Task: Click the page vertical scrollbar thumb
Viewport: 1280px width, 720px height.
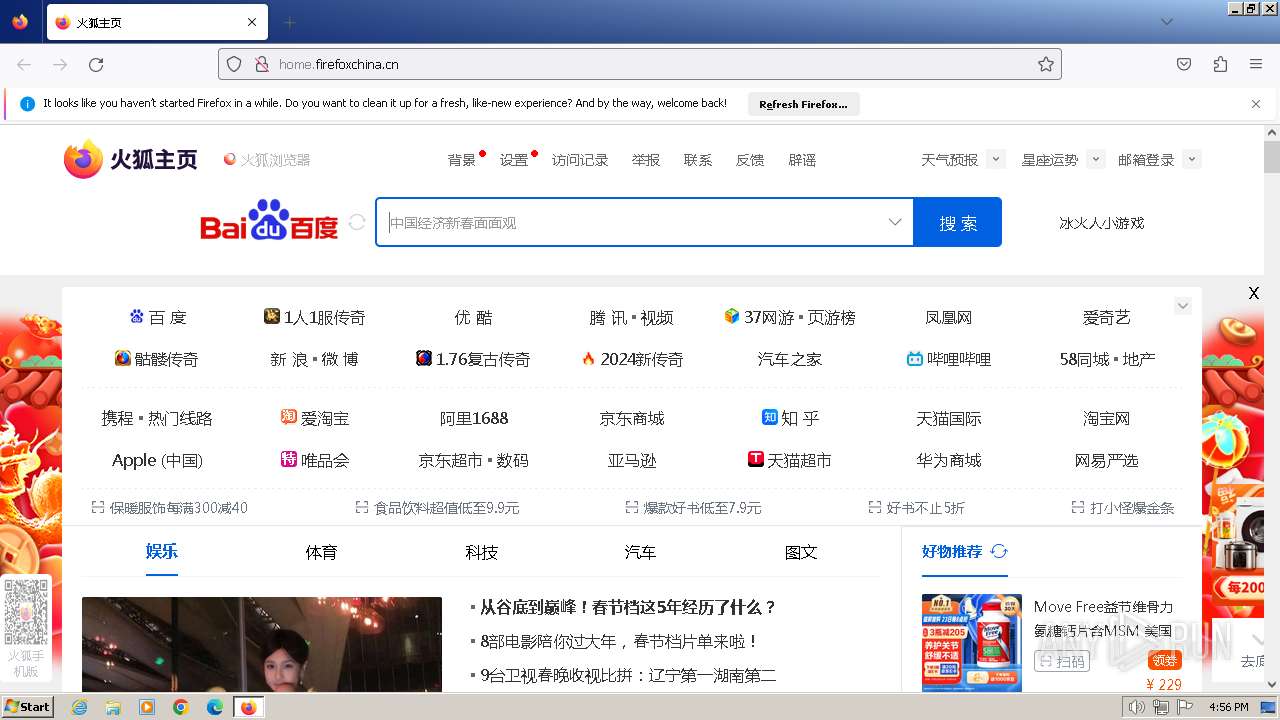Action: [1271, 157]
